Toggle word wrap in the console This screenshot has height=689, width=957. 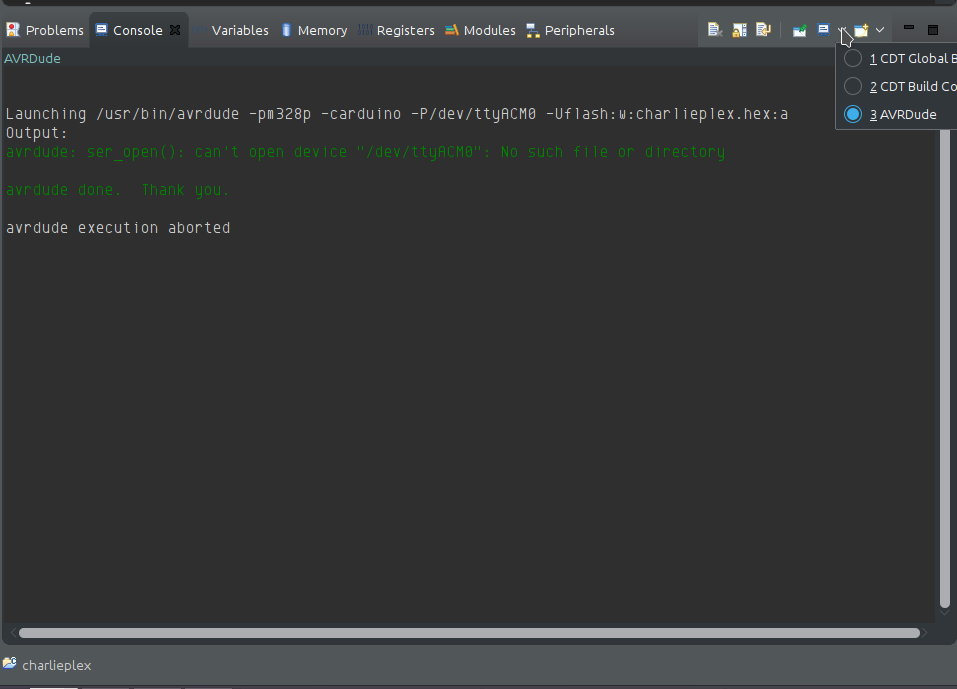click(764, 30)
